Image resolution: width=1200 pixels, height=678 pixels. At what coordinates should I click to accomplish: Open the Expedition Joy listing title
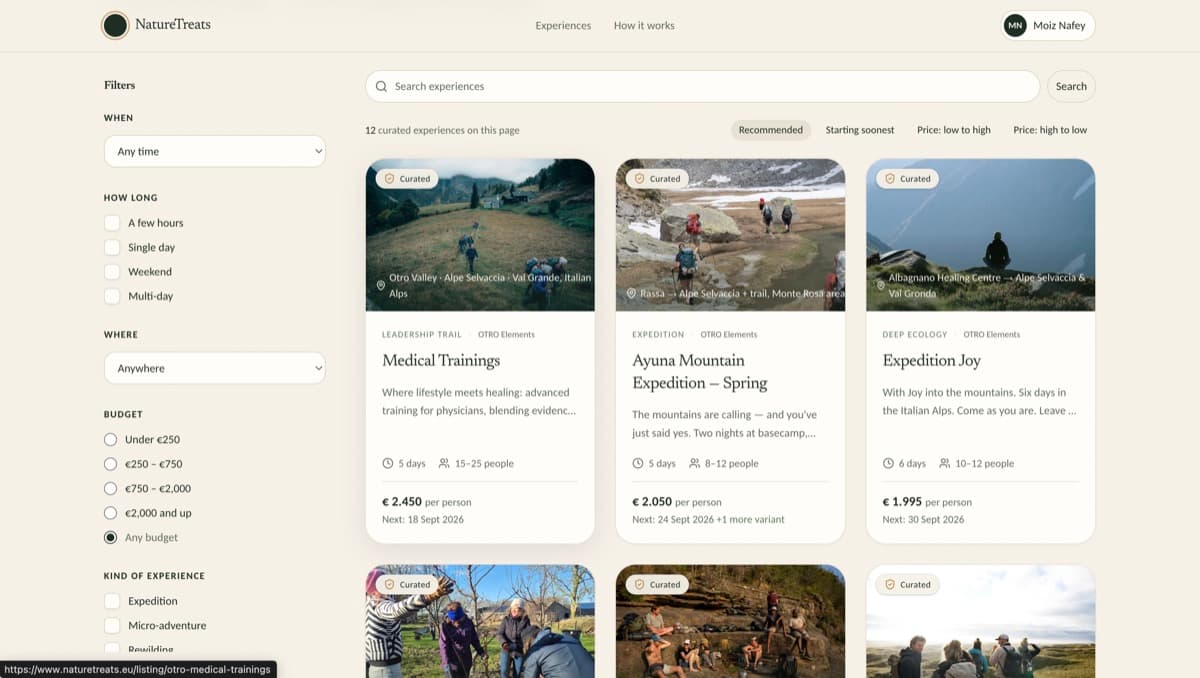[931, 360]
